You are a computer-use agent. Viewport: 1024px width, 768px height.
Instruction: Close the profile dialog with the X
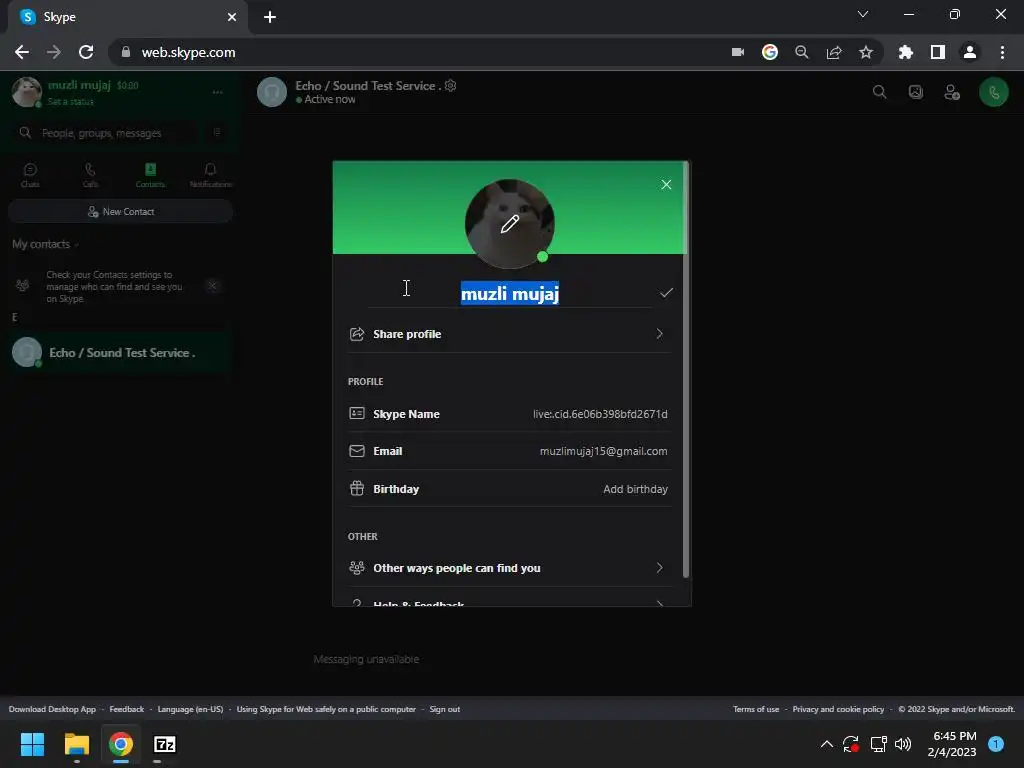tap(665, 185)
